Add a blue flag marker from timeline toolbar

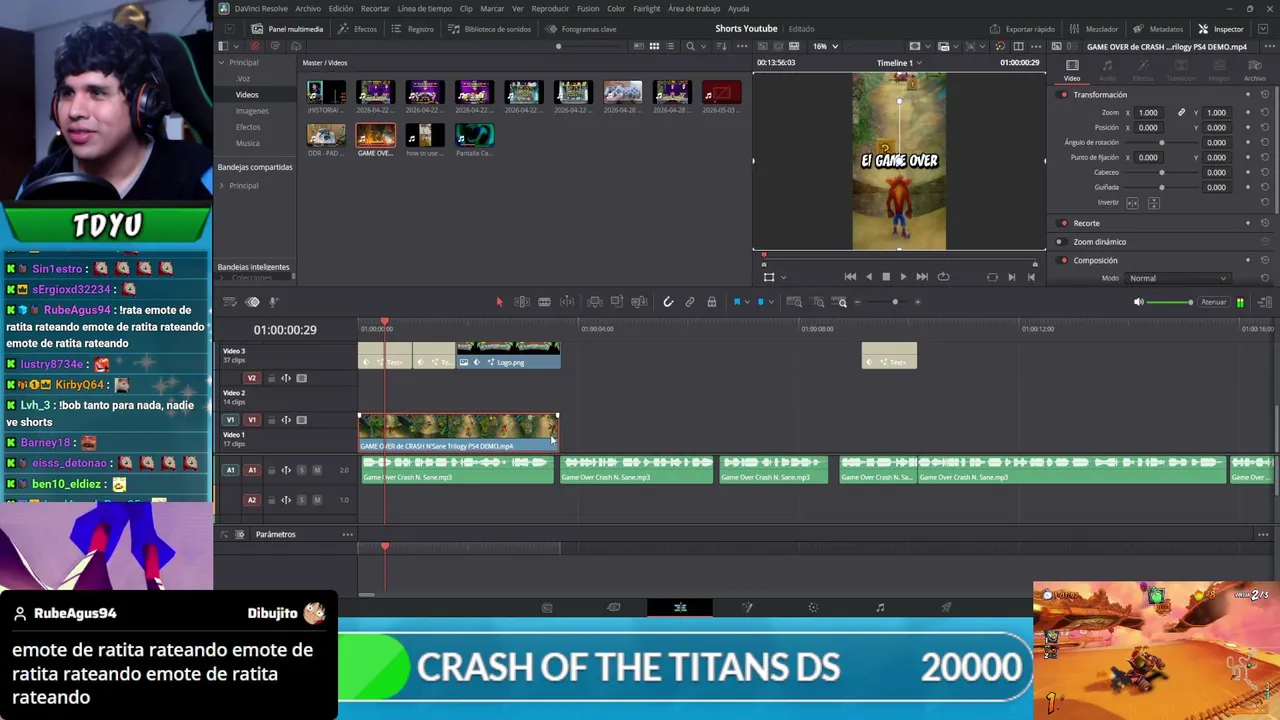click(x=738, y=302)
